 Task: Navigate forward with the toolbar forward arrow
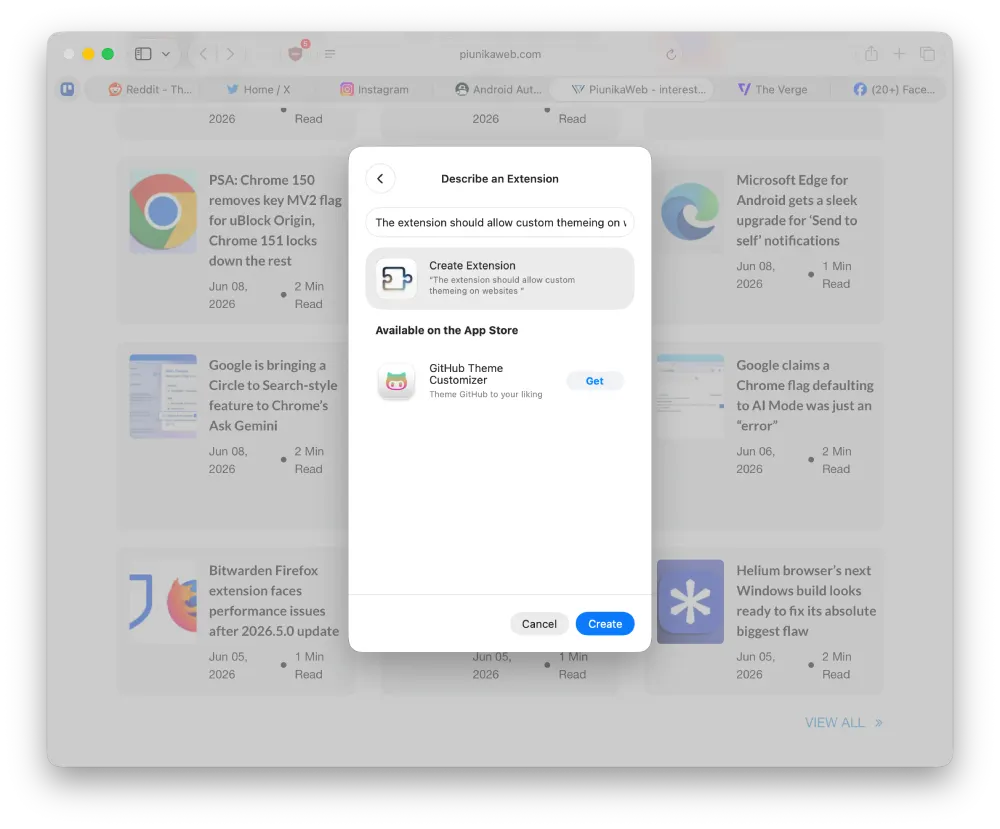point(230,54)
